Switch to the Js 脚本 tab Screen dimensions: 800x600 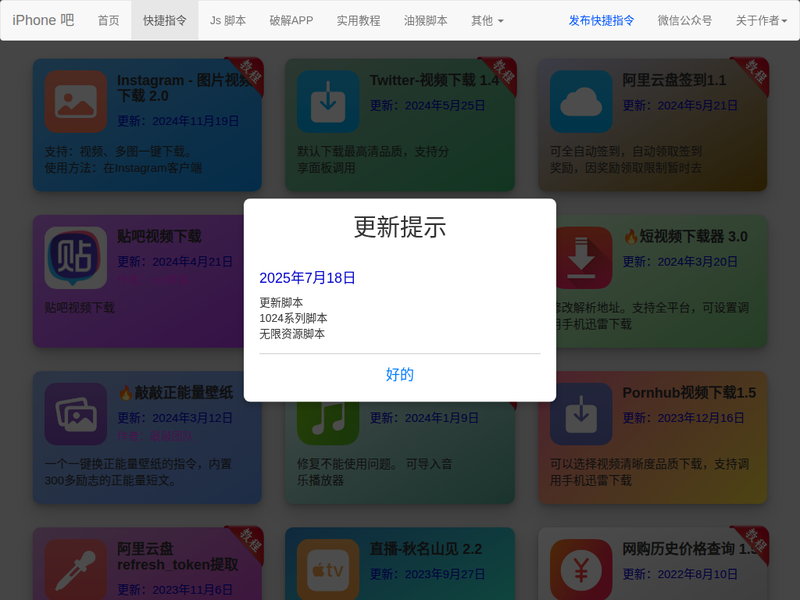click(x=228, y=20)
